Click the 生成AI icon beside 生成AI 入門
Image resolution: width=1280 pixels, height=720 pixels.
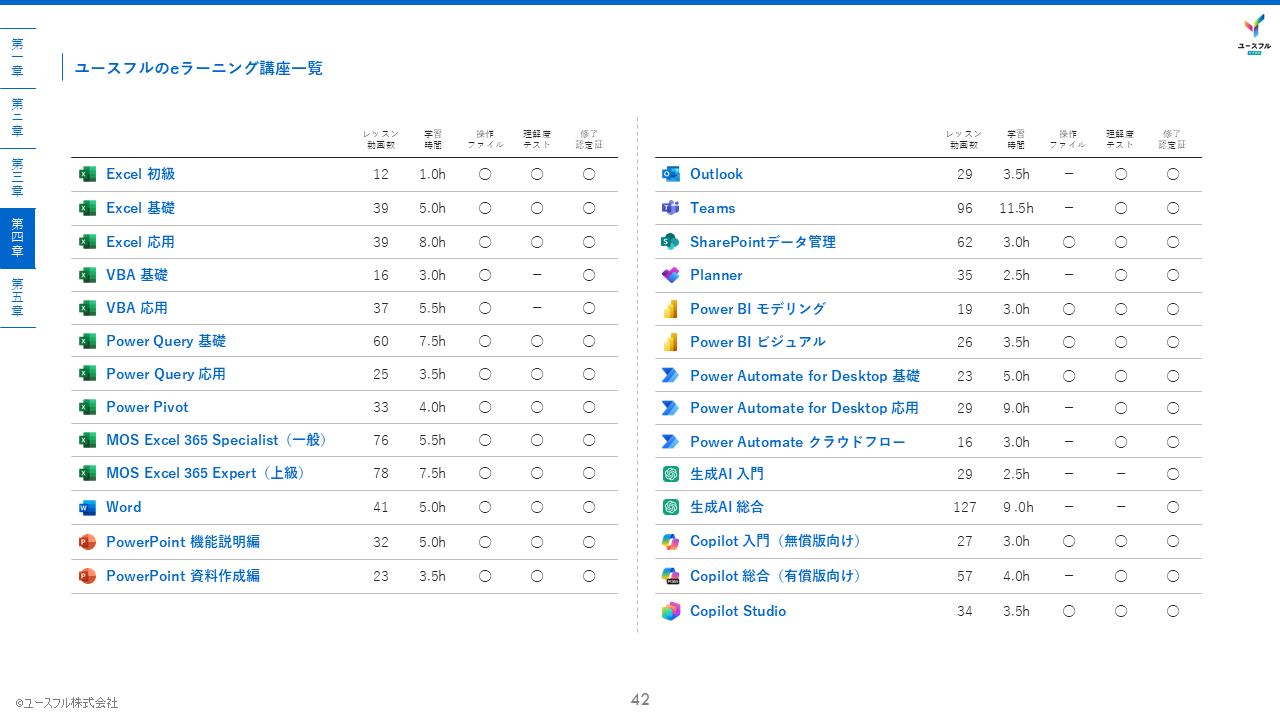pyautogui.click(x=670, y=474)
